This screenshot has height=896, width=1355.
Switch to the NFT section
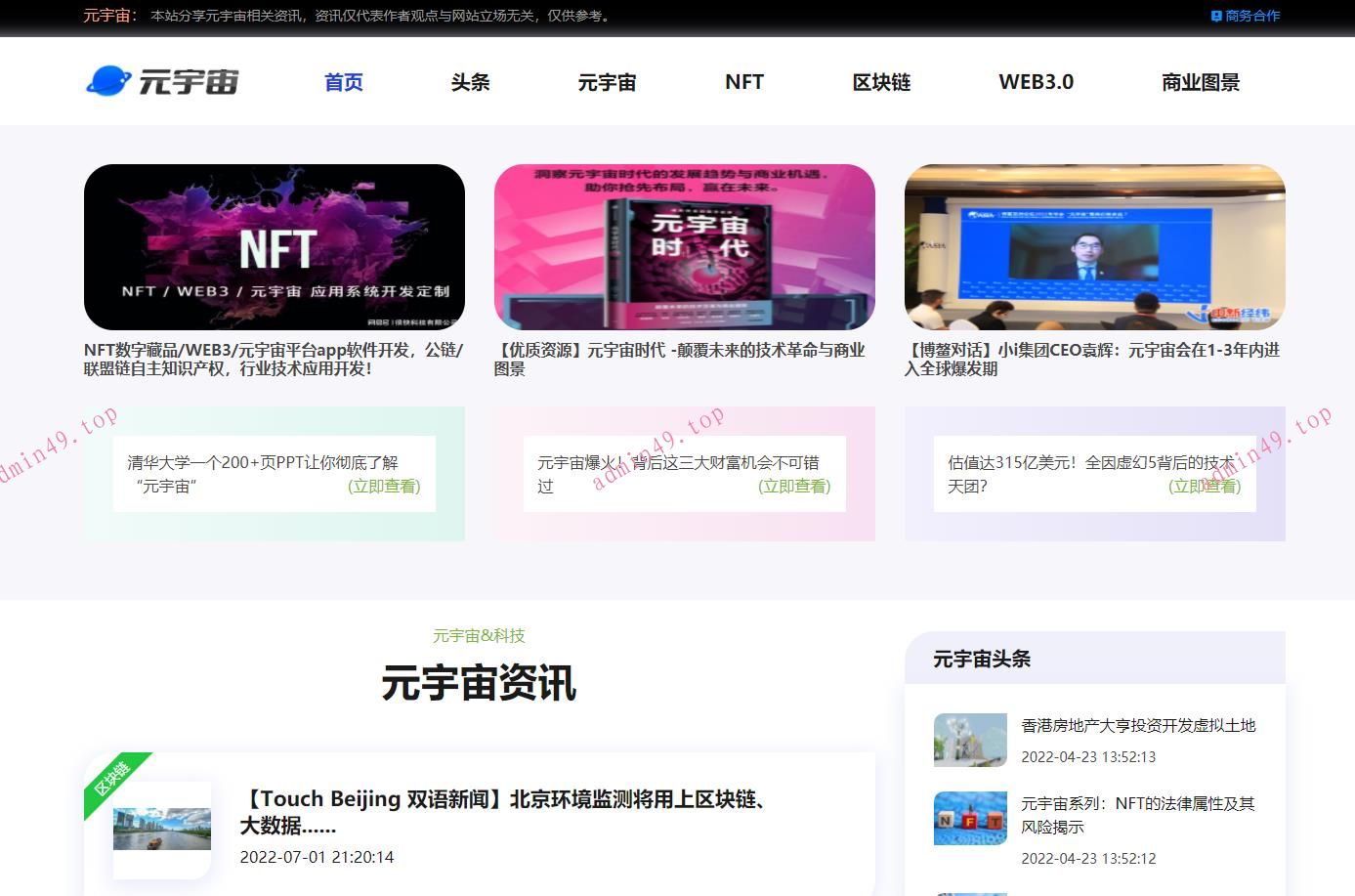[743, 82]
